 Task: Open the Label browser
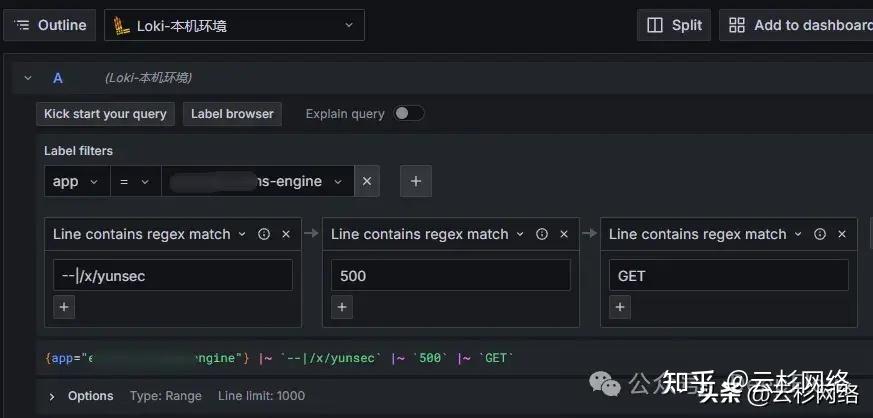[x=232, y=114]
